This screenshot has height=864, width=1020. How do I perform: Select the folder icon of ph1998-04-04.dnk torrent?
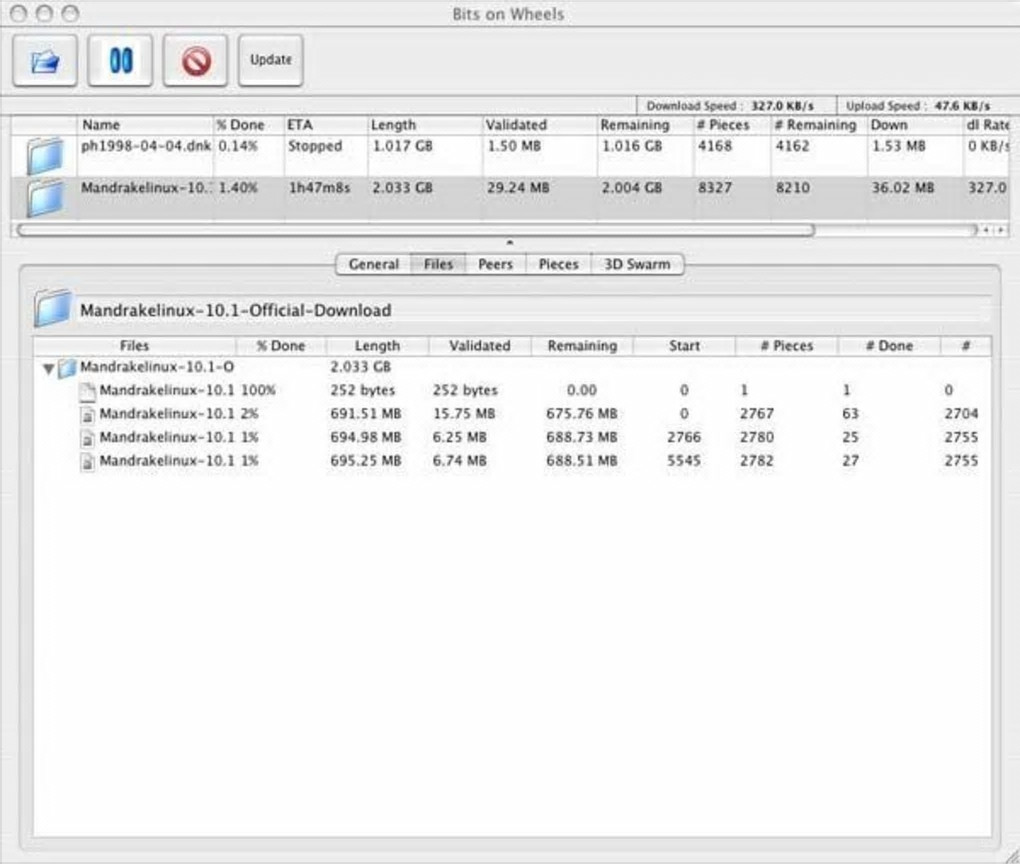44,155
